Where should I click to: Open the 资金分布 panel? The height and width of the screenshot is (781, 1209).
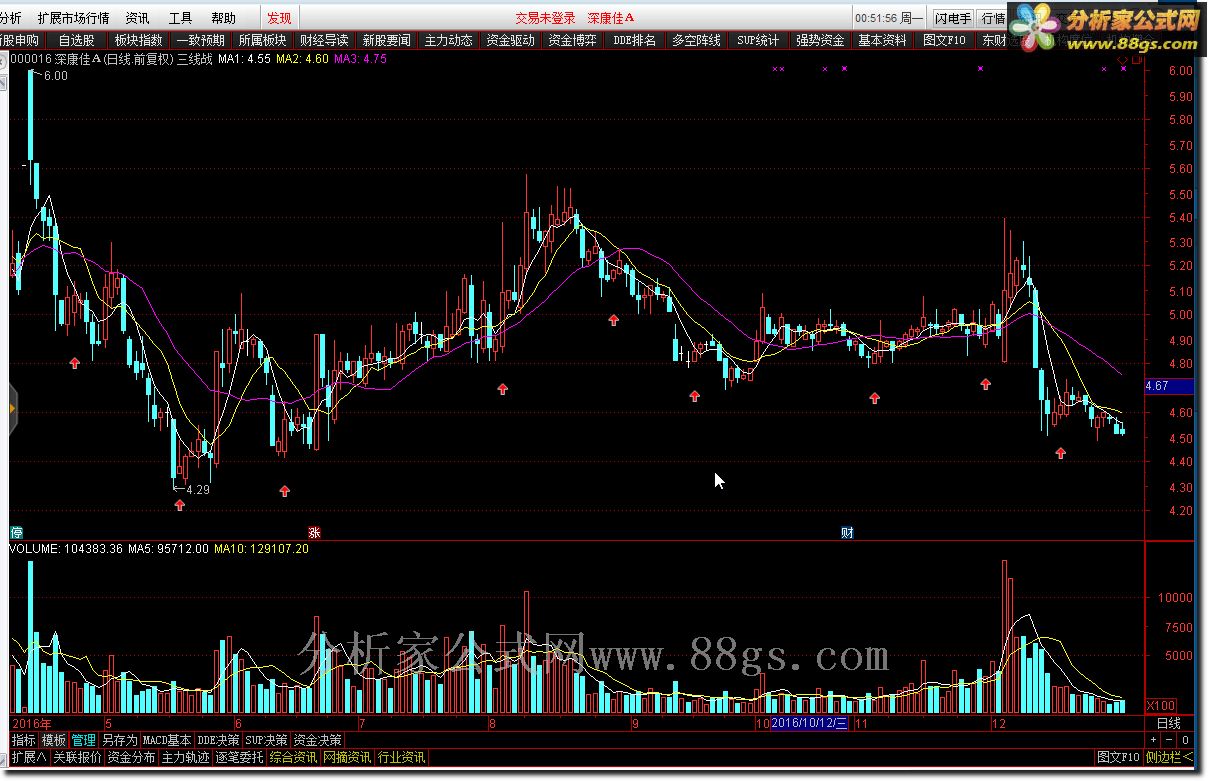tap(131, 758)
